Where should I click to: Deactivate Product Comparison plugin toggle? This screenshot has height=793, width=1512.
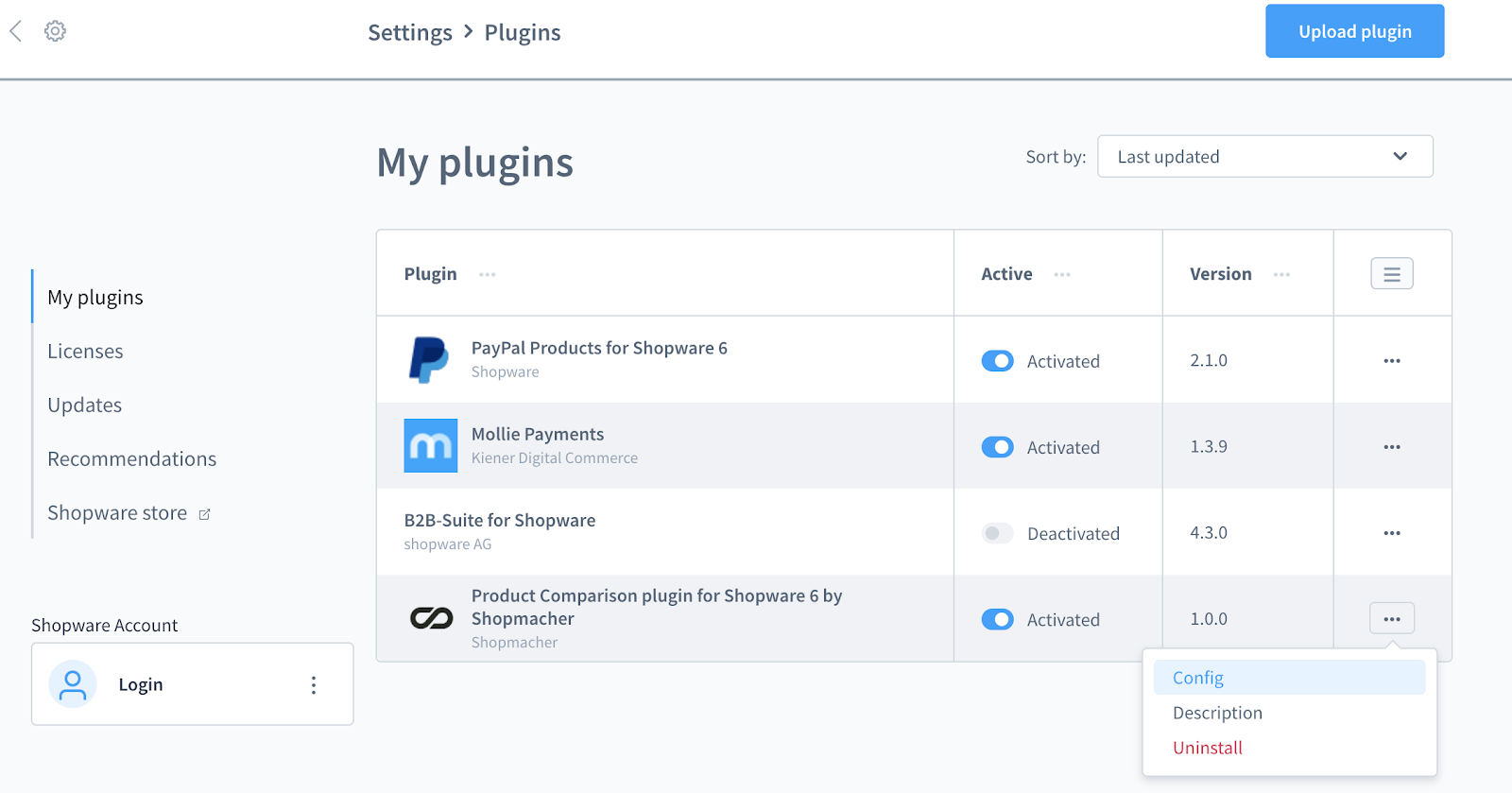coord(997,619)
